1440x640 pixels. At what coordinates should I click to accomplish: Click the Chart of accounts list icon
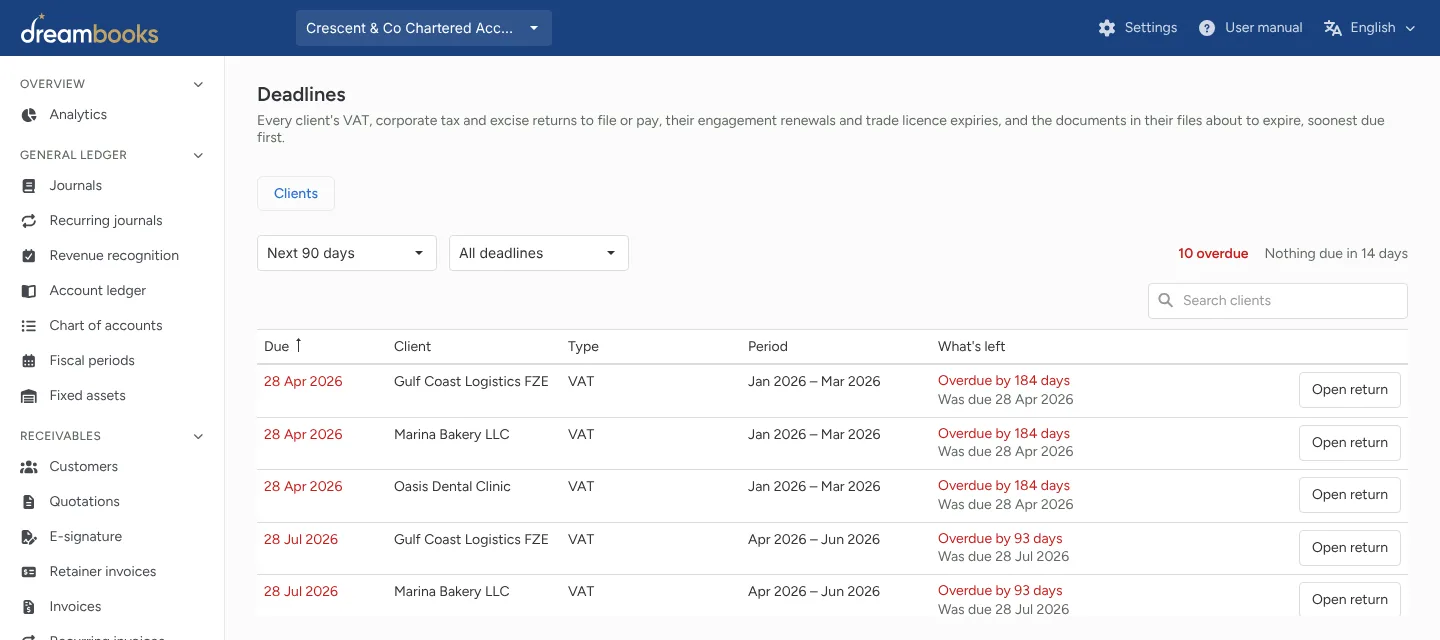click(x=29, y=326)
